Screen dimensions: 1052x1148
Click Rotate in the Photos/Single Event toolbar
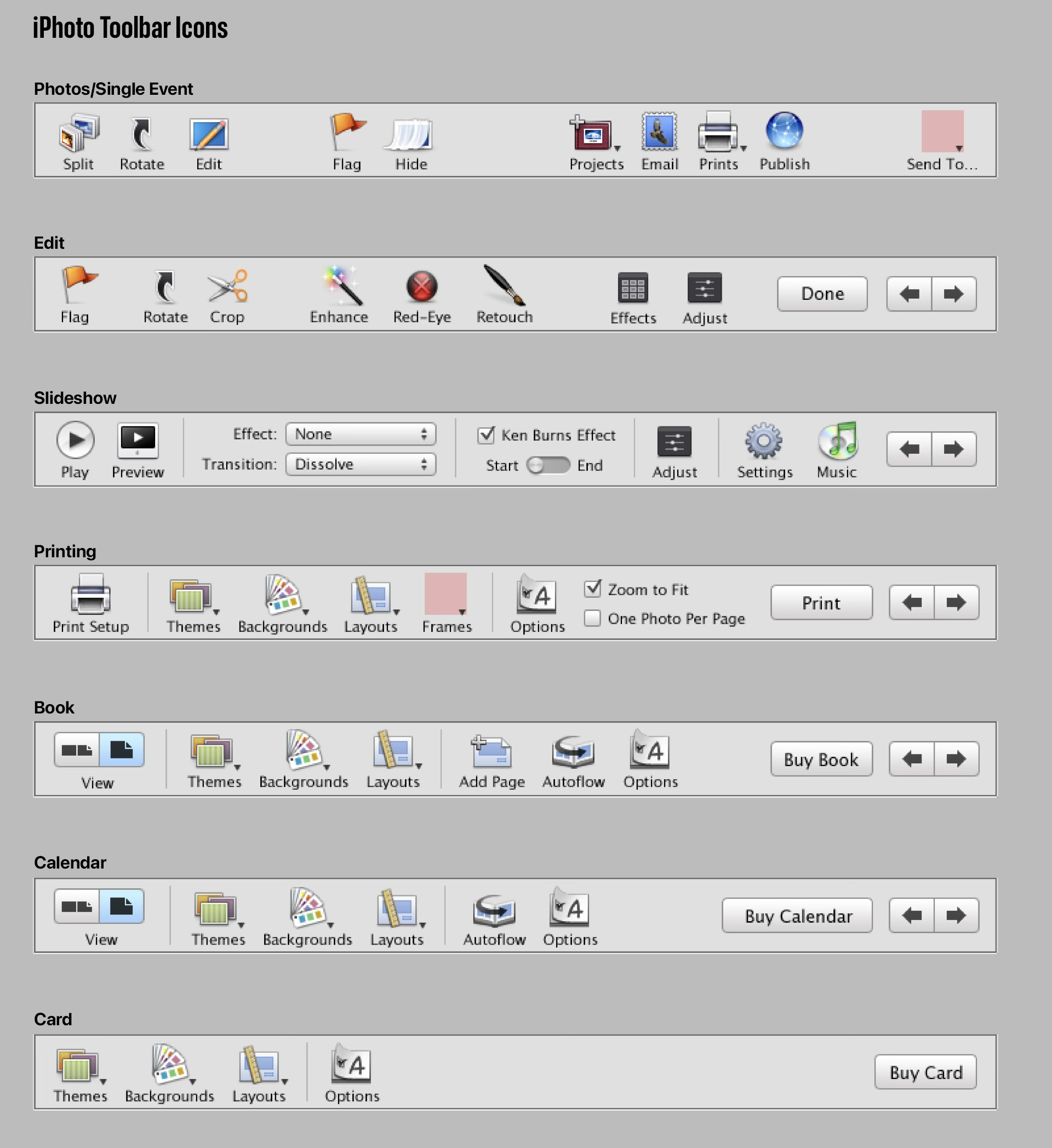click(142, 134)
